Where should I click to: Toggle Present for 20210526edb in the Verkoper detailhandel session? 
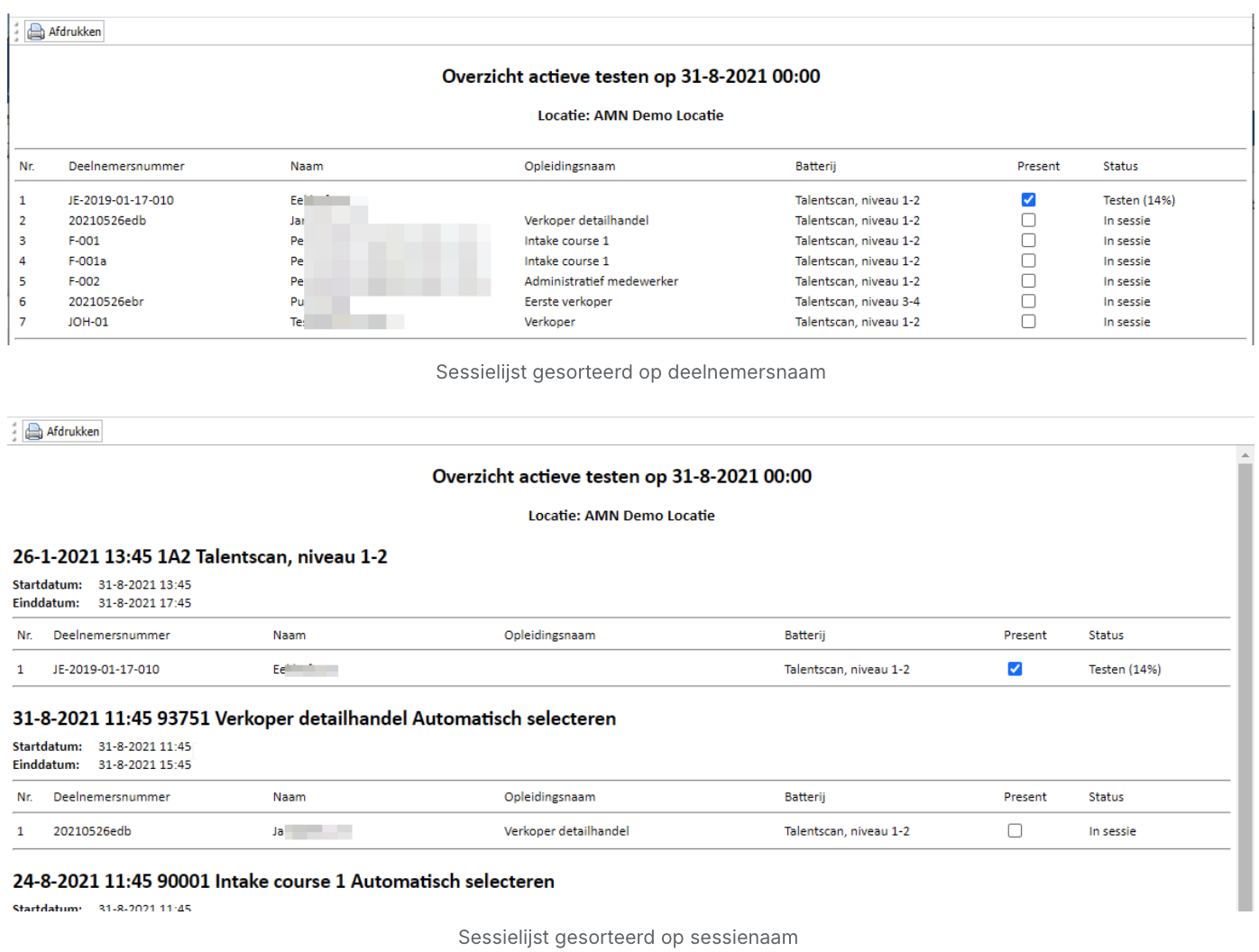(1015, 831)
